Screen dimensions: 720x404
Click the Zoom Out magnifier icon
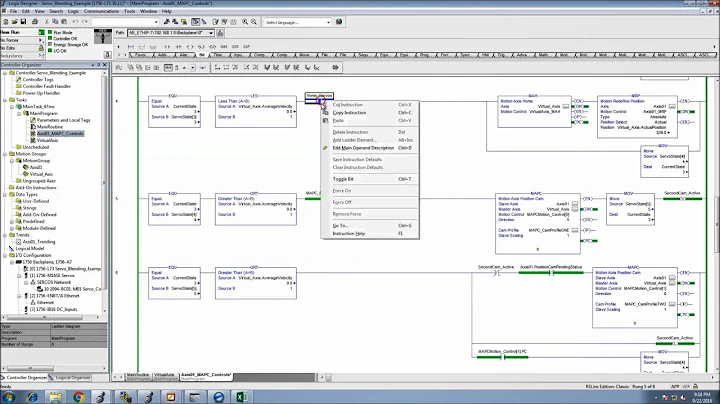[x=253, y=22]
